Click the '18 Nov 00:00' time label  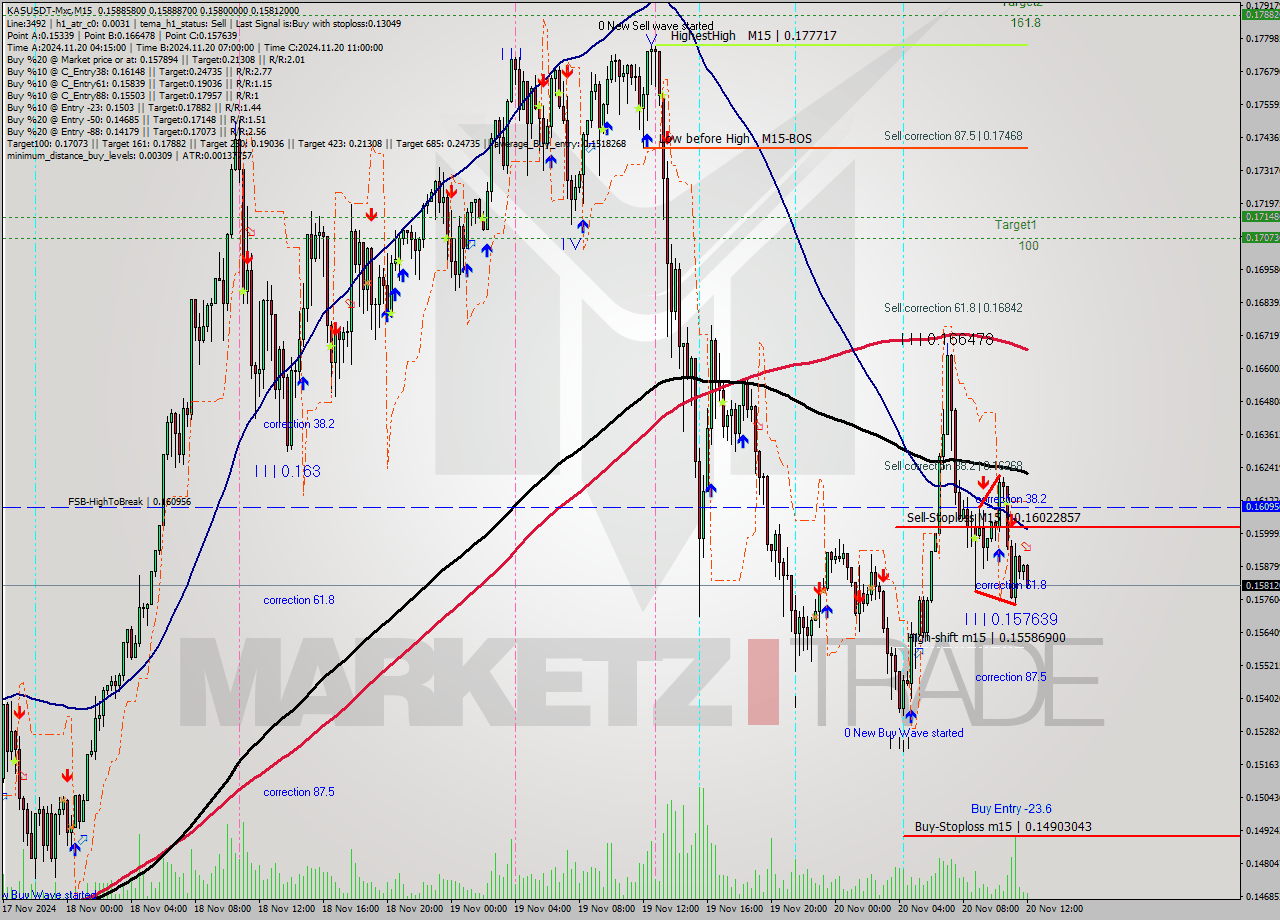tap(94, 909)
